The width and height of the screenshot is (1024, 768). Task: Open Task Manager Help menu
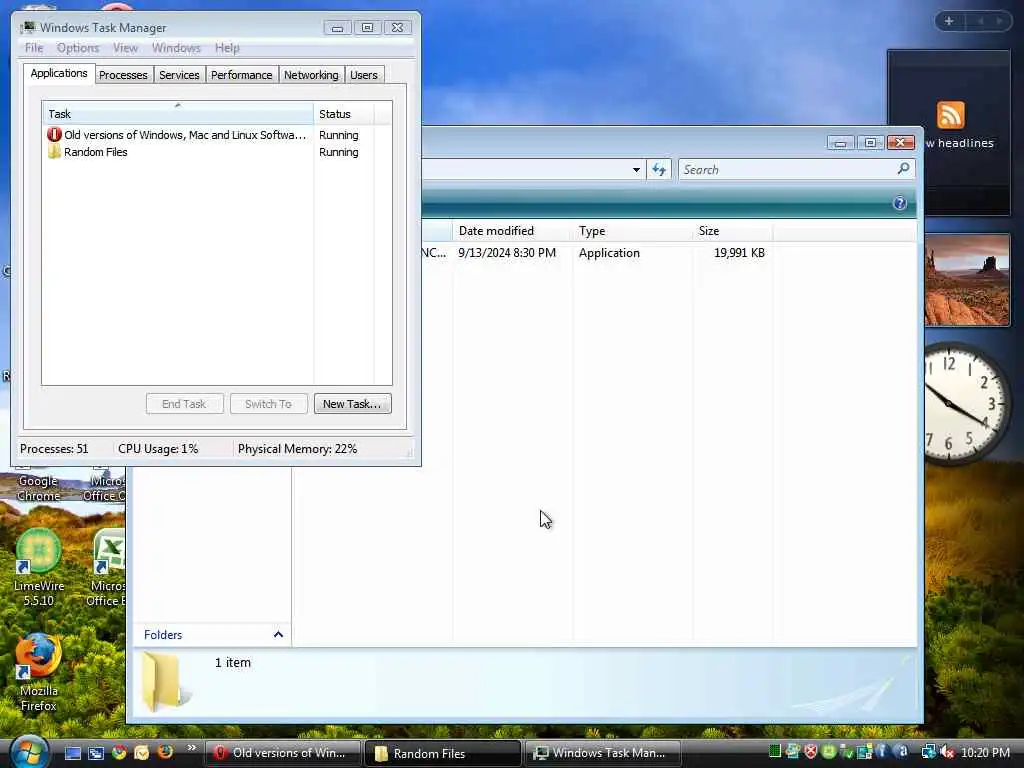pyautogui.click(x=227, y=48)
